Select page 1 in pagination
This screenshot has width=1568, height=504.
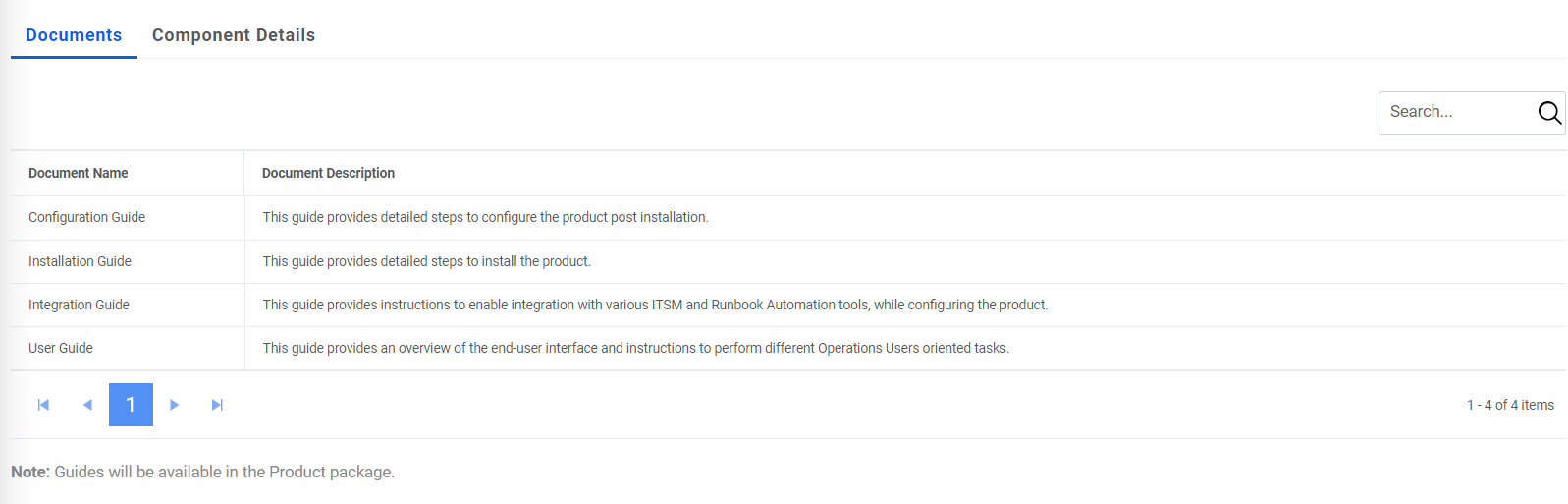(131, 405)
